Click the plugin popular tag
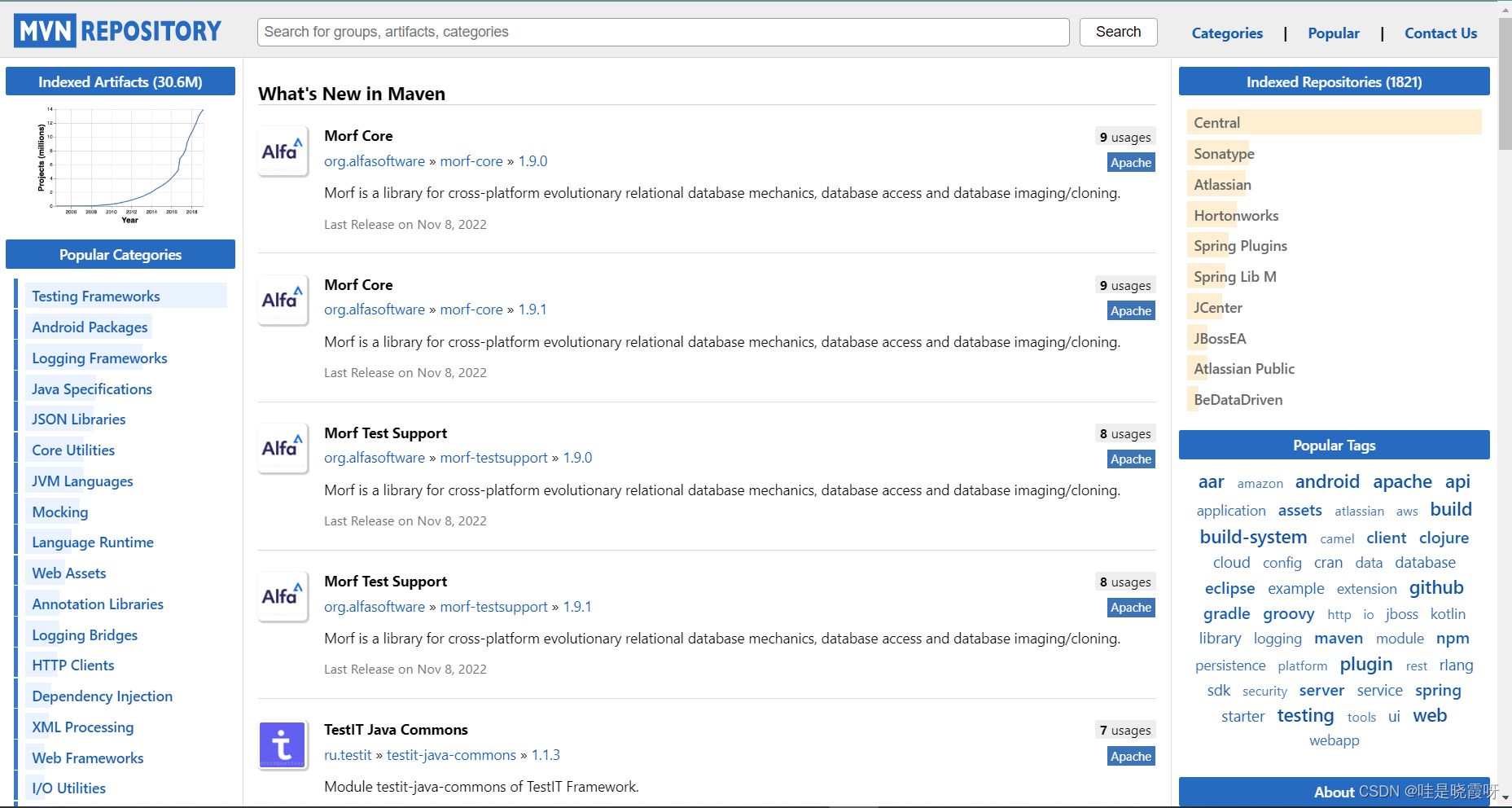Screen dimensions: 1512x808 coord(1366,665)
